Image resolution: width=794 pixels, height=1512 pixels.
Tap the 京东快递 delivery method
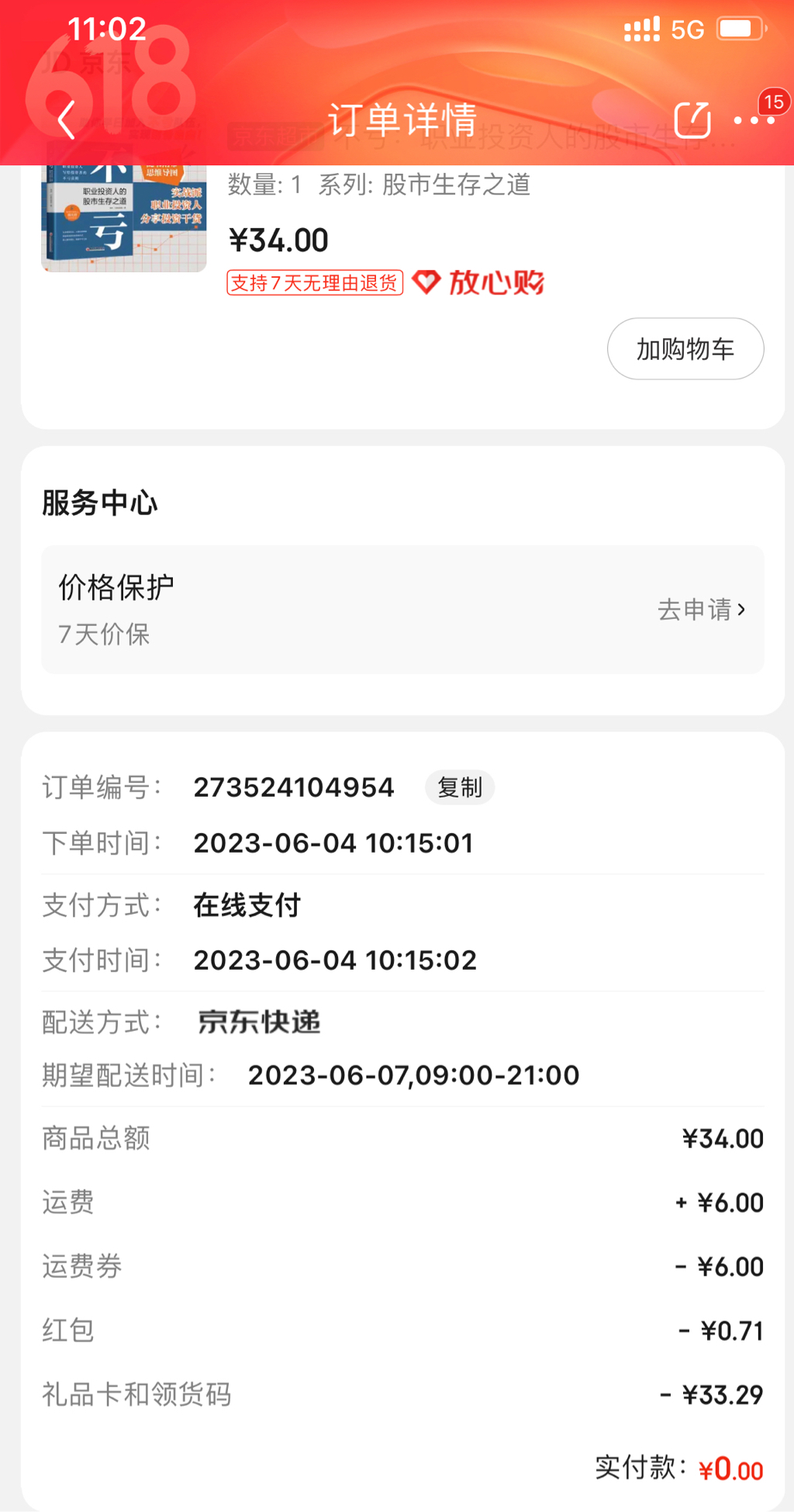(x=259, y=1022)
